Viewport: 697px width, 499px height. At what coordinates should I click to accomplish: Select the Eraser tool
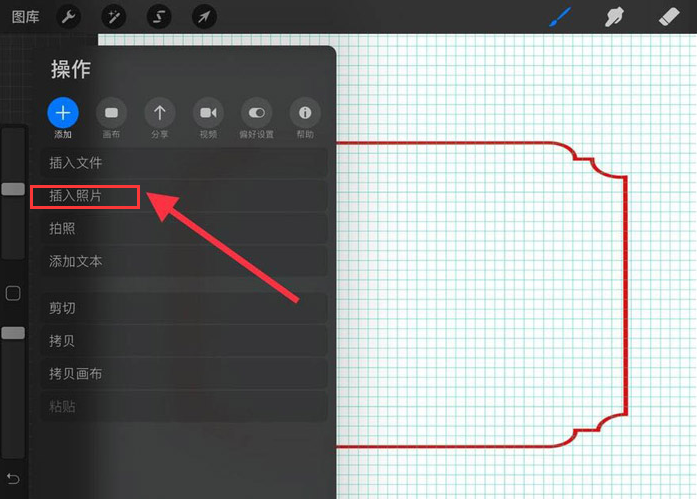point(669,17)
